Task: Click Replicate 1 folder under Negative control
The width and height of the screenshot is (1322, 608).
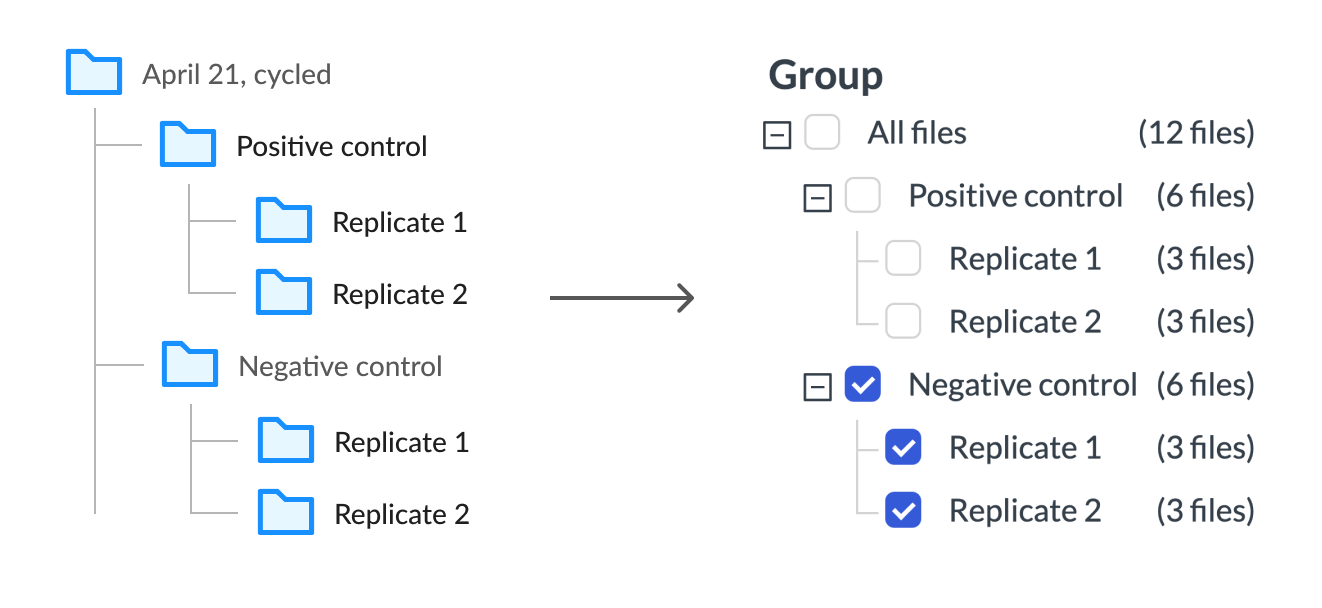Action: click(286, 441)
